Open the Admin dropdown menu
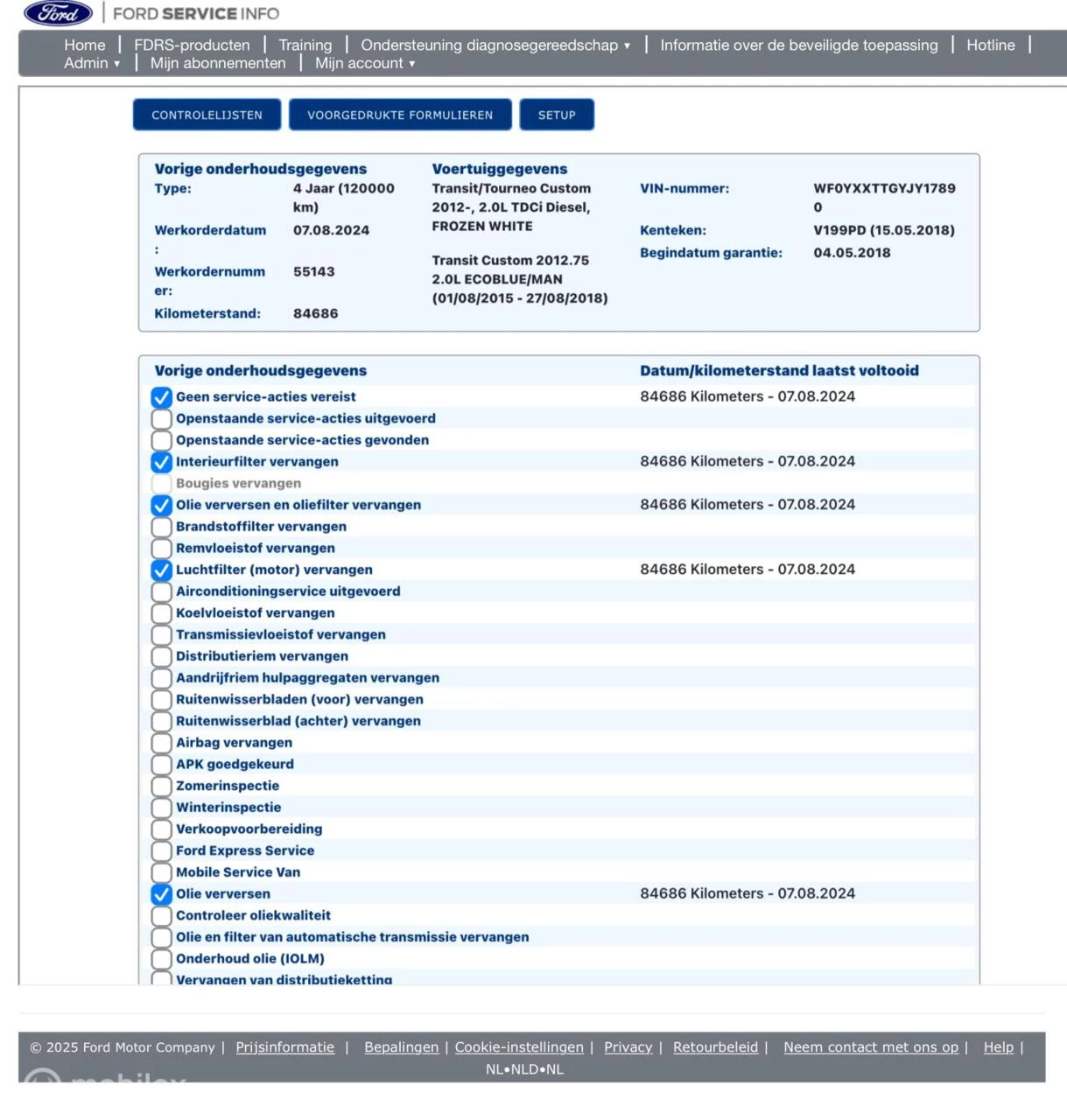The width and height of the screenshot is (1067, 1120). point(92,63)
